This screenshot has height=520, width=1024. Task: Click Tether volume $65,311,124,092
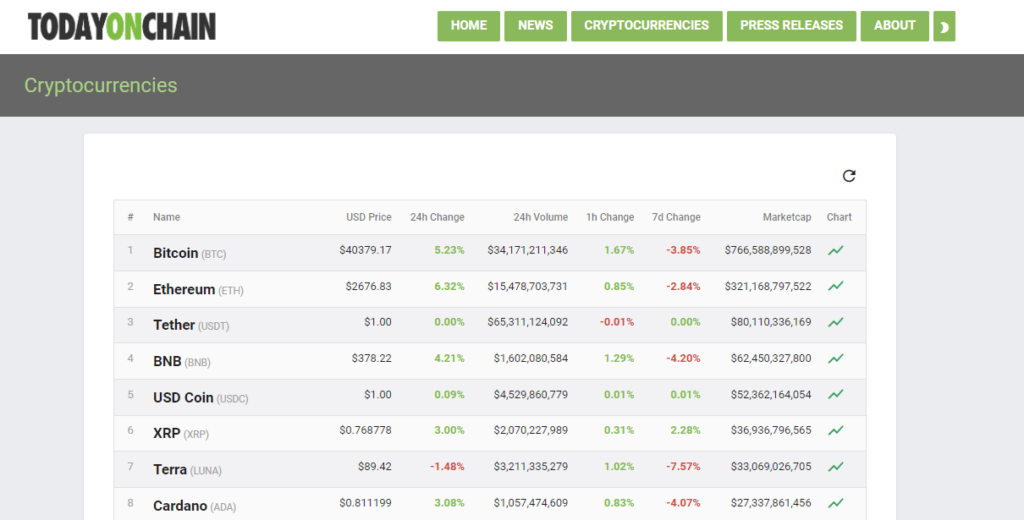tap(528, 322)
